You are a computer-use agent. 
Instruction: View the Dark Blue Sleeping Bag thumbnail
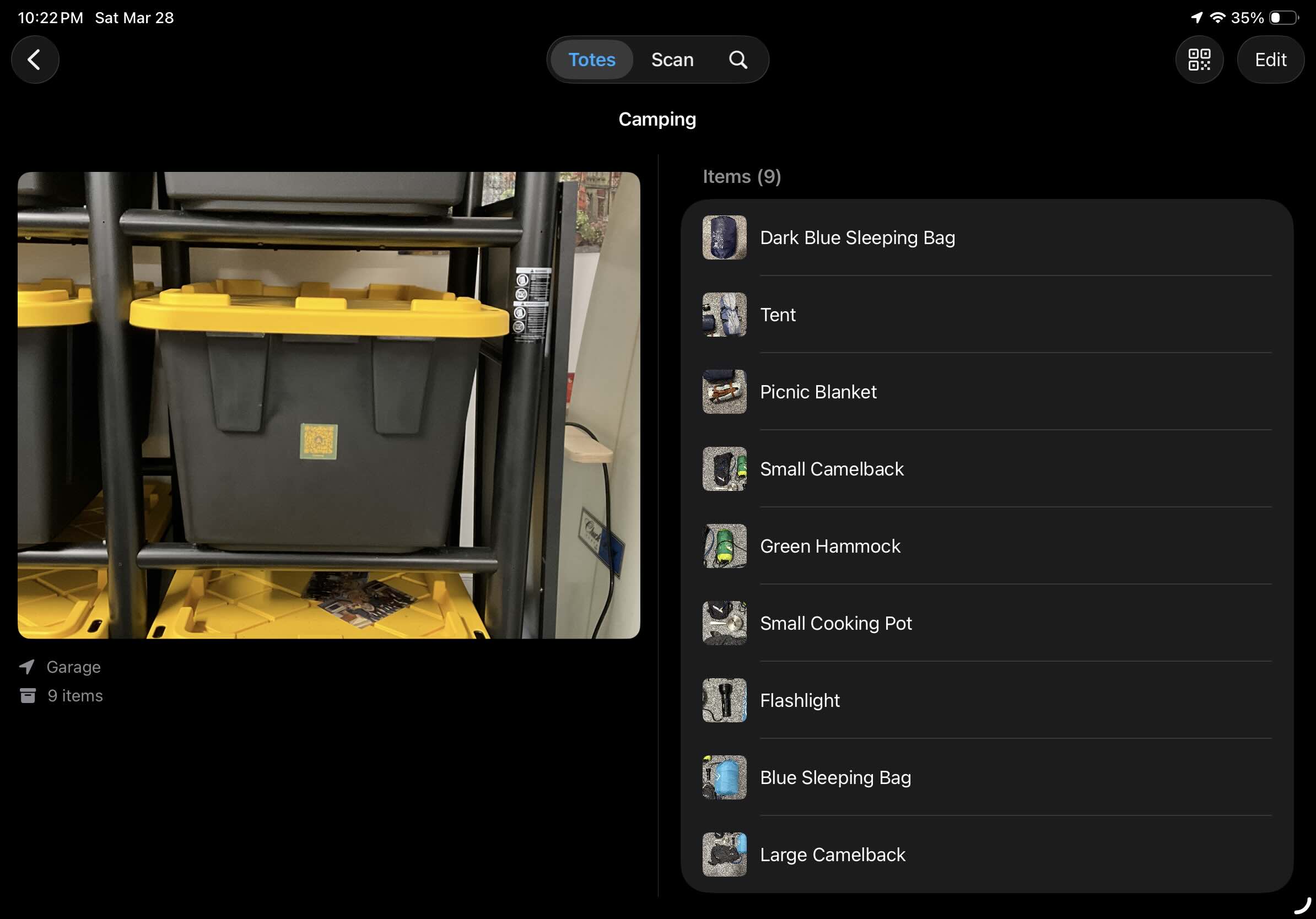[x=725, y=238]
